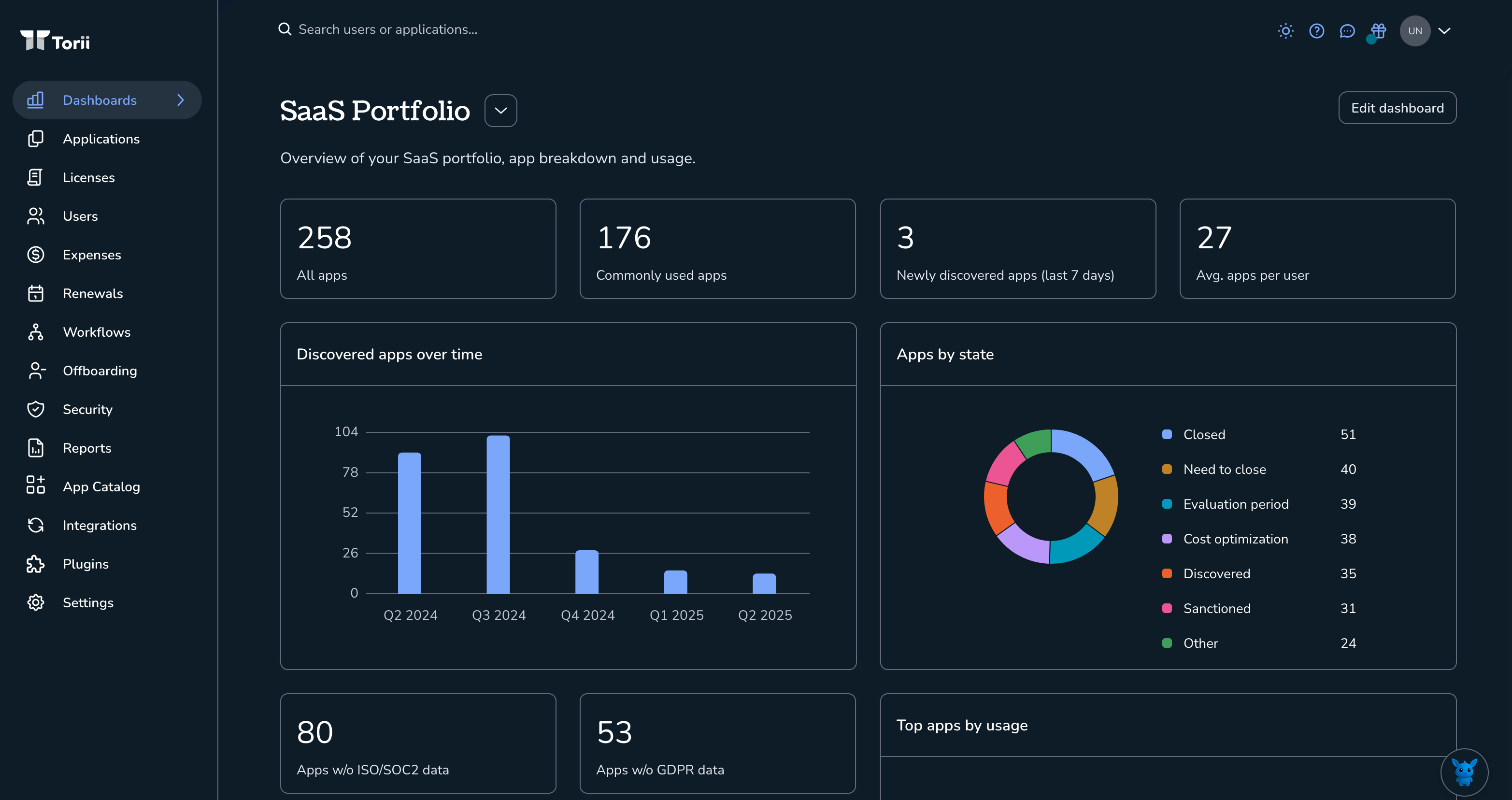The image size is (1512, 800).
Task: Click the Q2 2025 bar
Action: (764, 584)
